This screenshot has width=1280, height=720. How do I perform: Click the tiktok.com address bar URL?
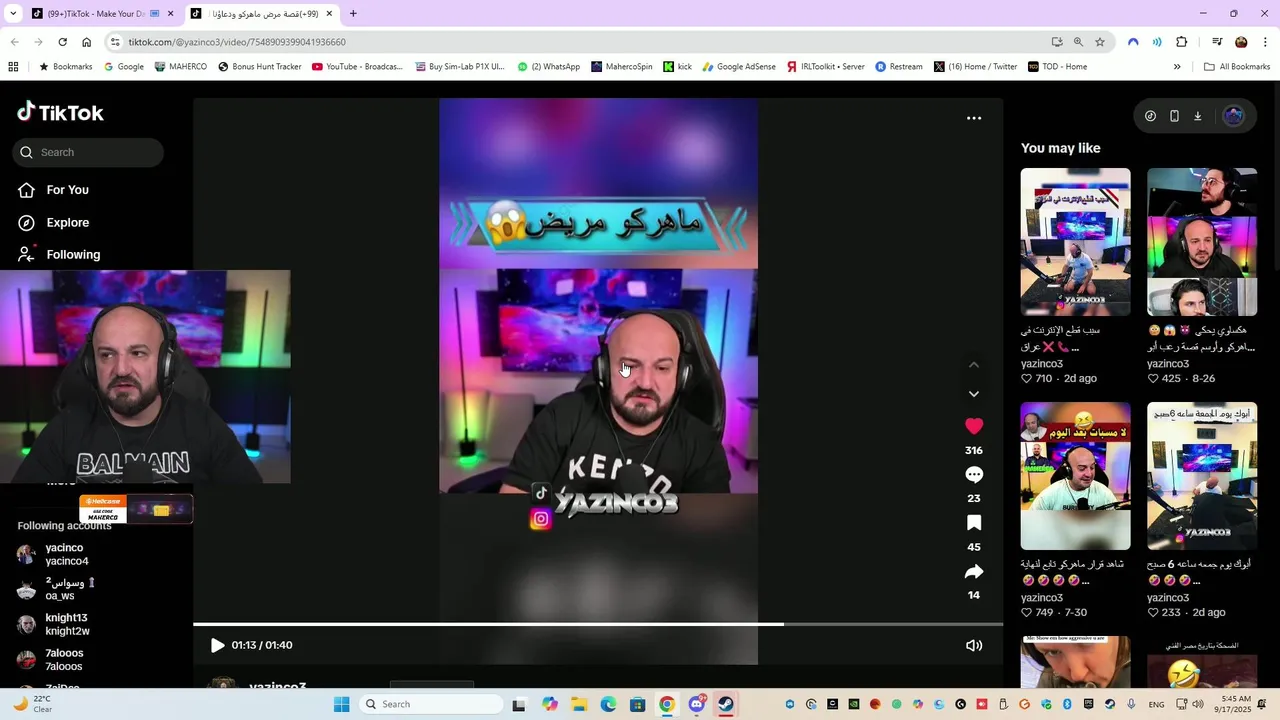(x=237, y=42)
